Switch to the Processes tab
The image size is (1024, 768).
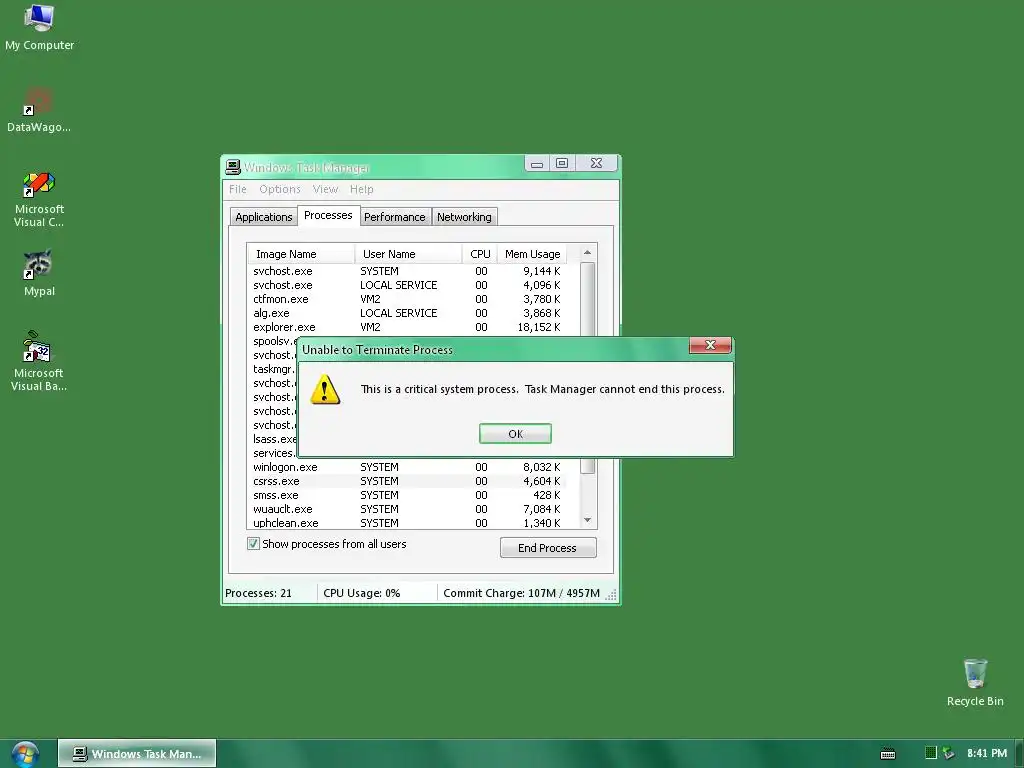point(328,216)
